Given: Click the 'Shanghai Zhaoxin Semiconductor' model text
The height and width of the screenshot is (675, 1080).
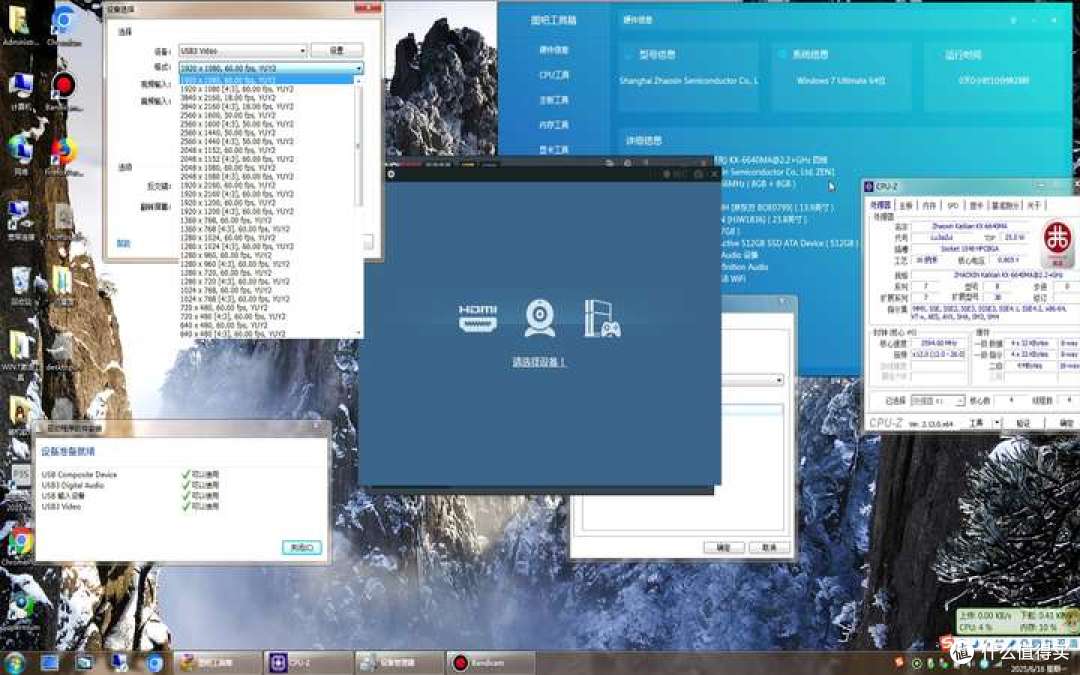Looking at the screenshot, I should (689, 81).
